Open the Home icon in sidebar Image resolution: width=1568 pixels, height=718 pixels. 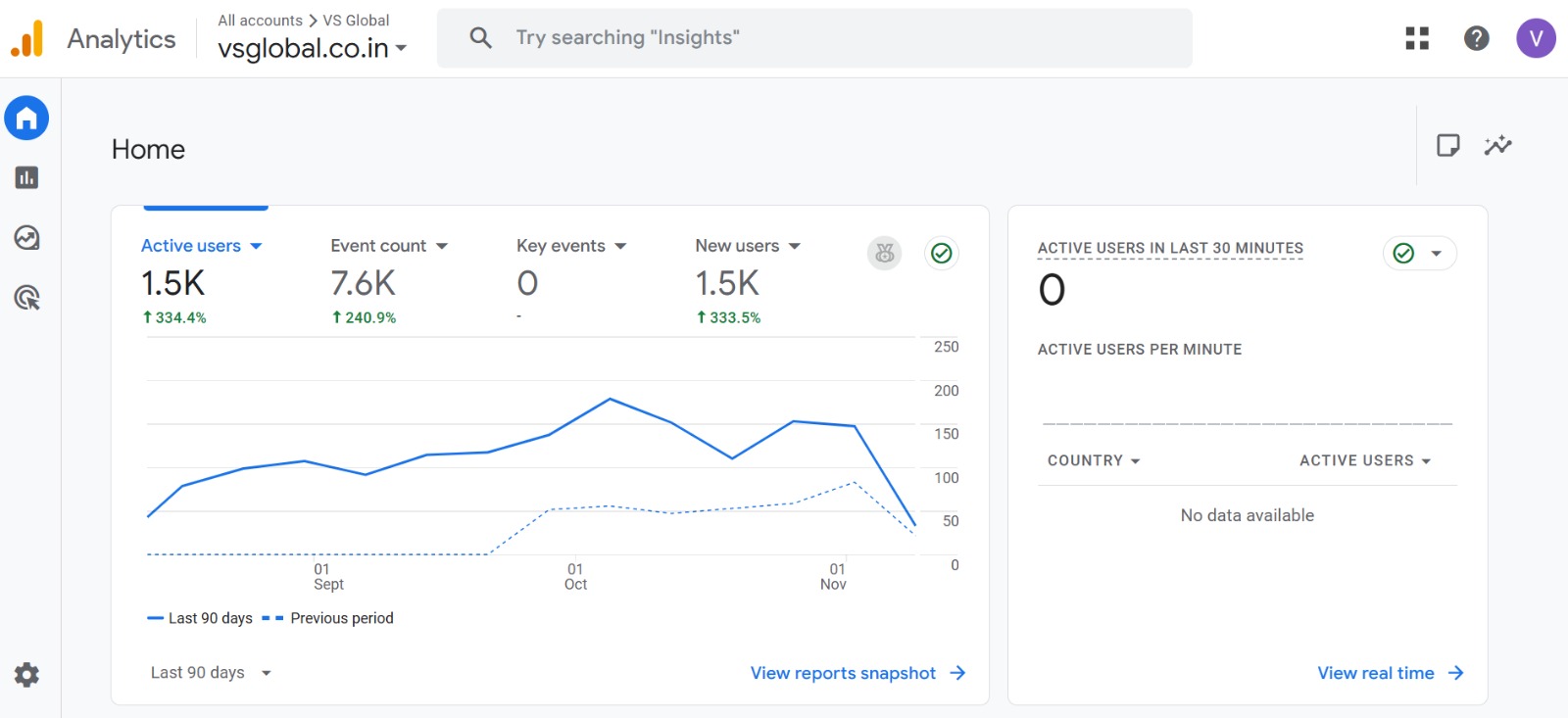coord(26,119)
